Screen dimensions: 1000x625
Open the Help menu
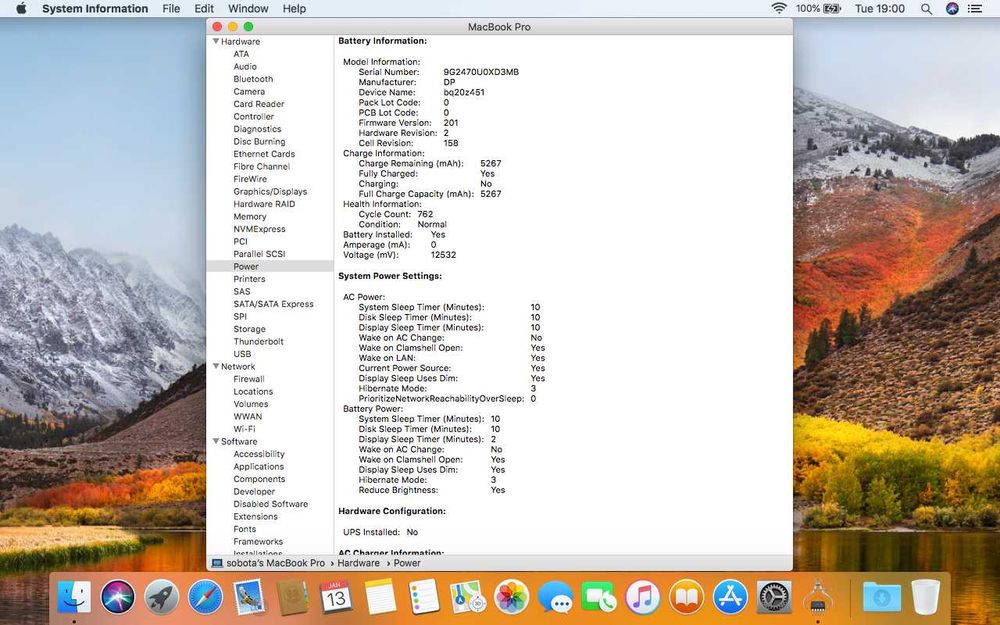(x=294, y=8)
